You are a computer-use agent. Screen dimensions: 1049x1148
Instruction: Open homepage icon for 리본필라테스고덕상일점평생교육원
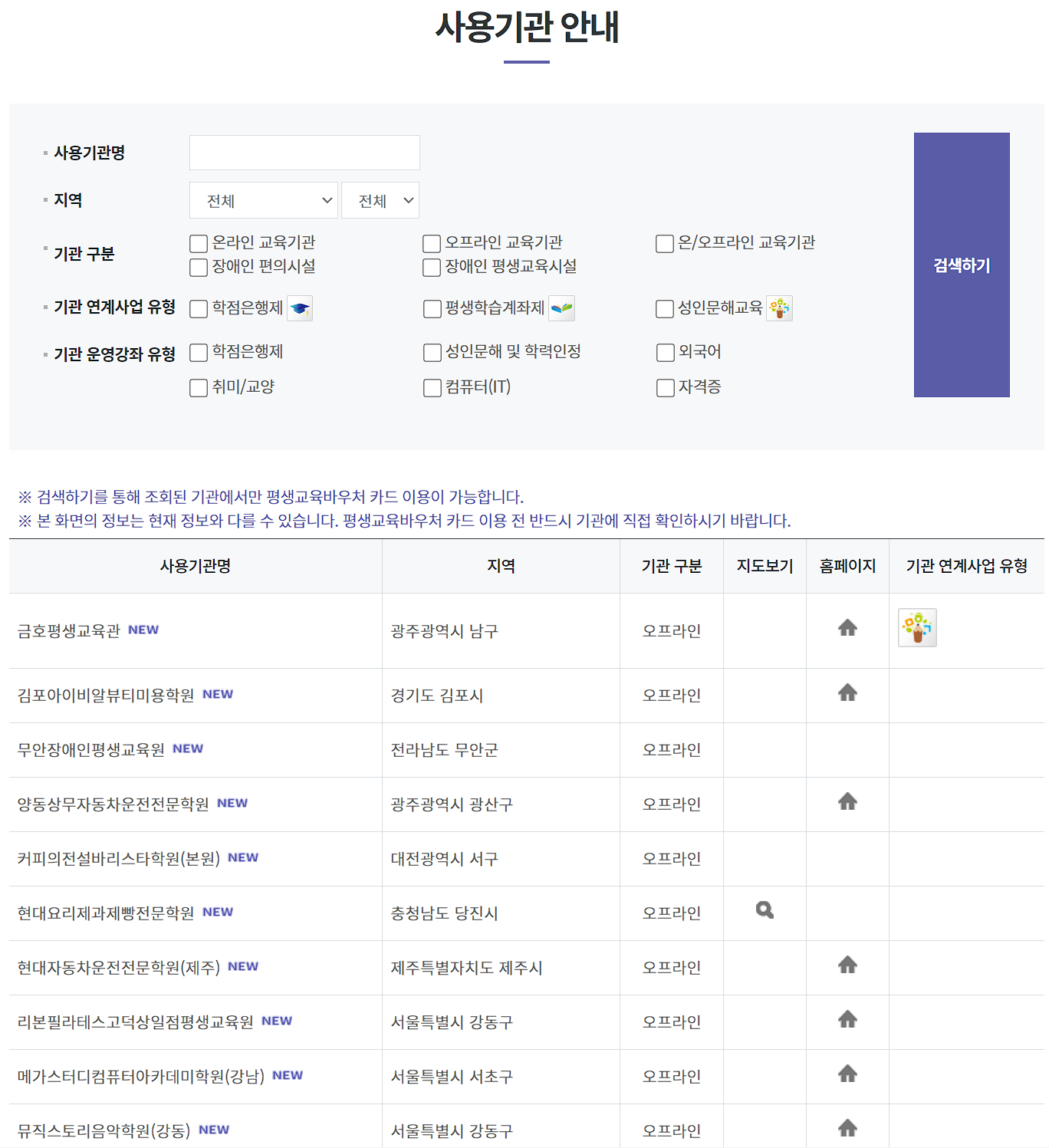[x=847, y=1018]
